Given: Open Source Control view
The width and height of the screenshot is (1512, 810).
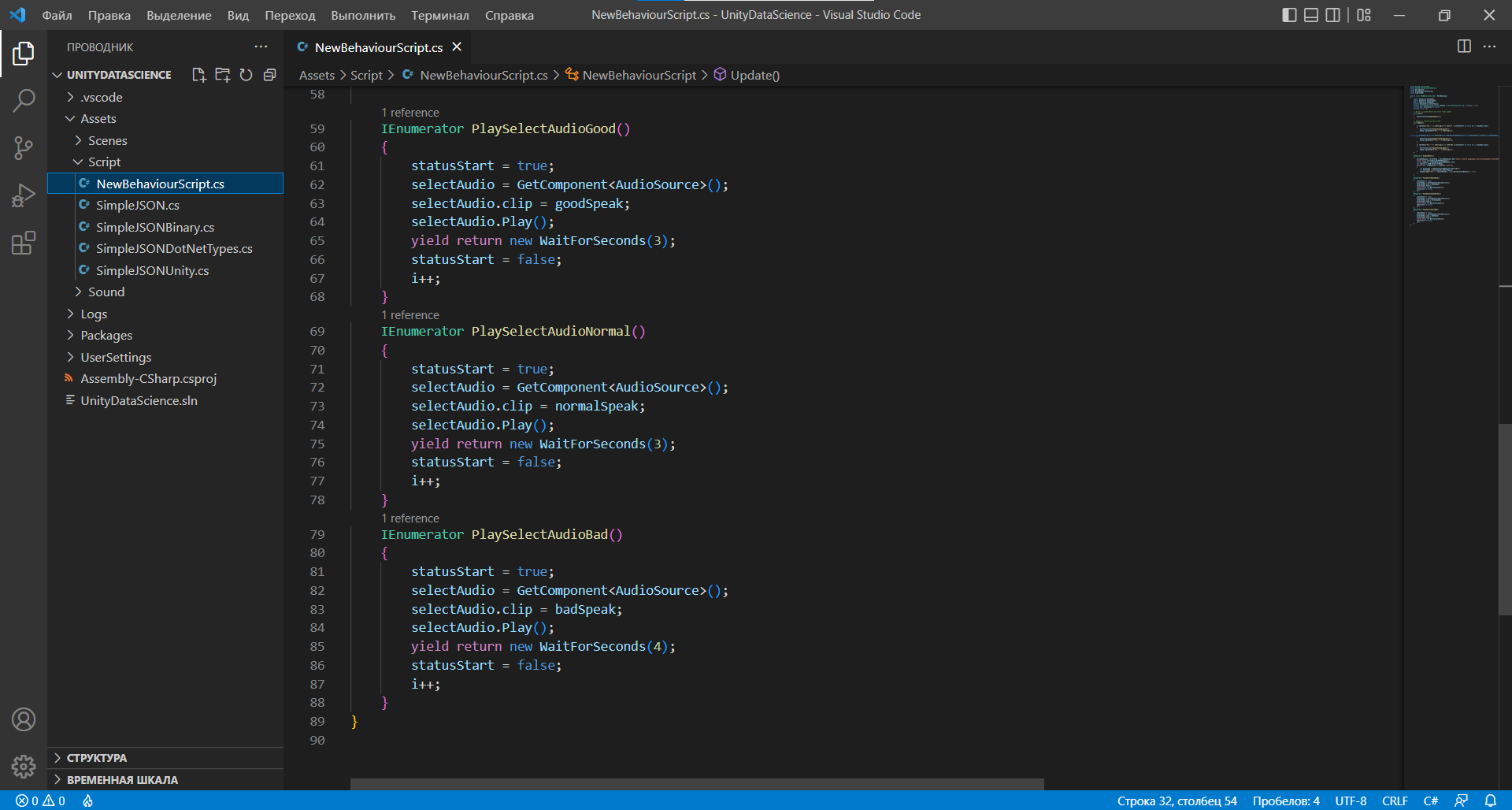Looking at the screenshot, I should 24,148.
